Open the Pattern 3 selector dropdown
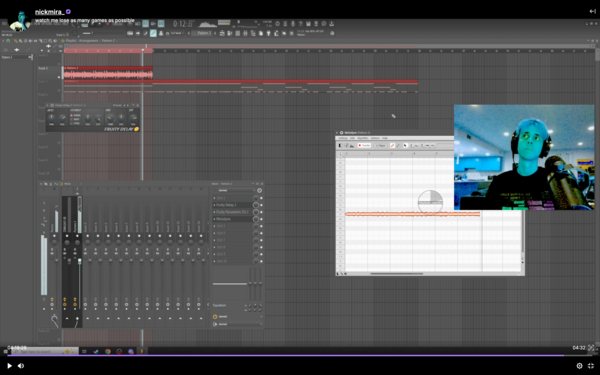Screen dimensions: 600x375 pyautogui.click(x=202, y=33)
